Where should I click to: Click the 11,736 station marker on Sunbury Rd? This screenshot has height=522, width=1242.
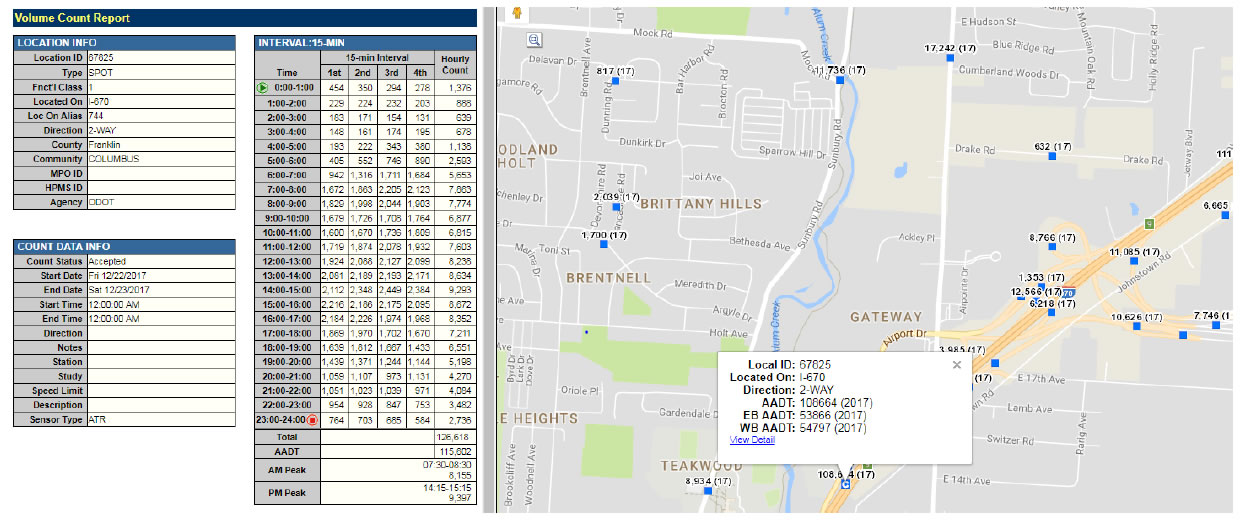841,83
